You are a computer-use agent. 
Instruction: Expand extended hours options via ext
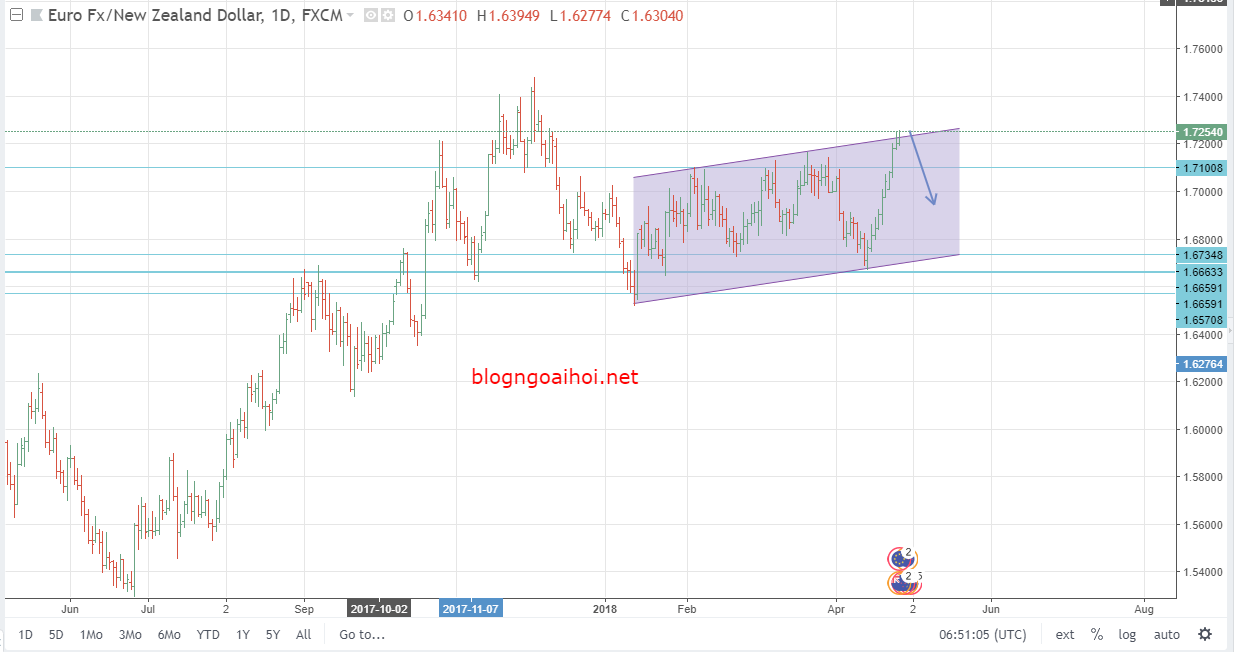[x=1064, y=634]
